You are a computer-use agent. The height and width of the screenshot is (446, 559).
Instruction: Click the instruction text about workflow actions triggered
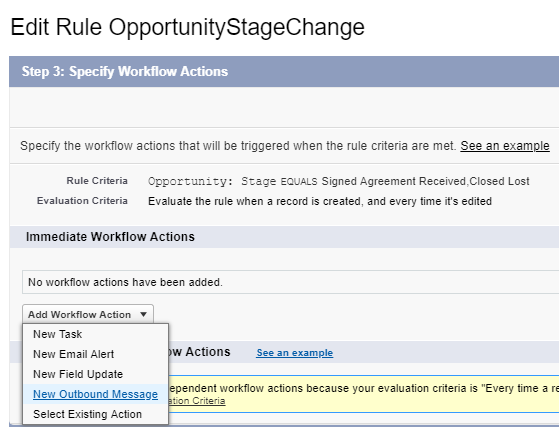[238, 146]
